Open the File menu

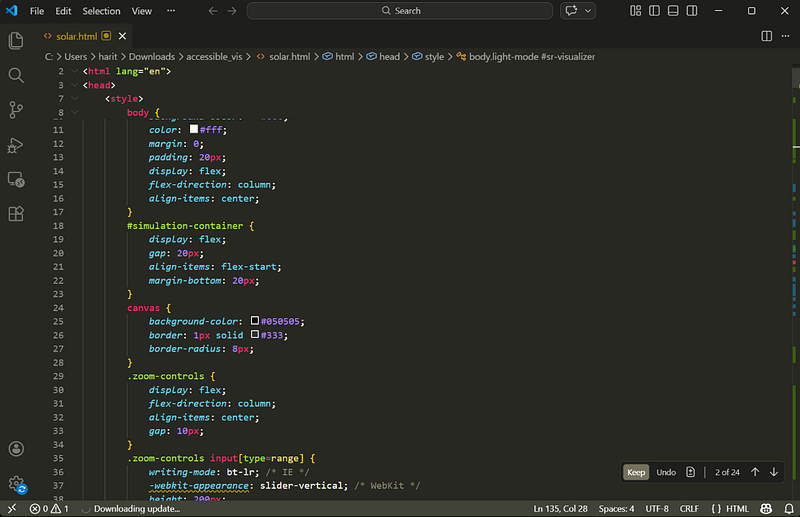(x=37, y=11)
